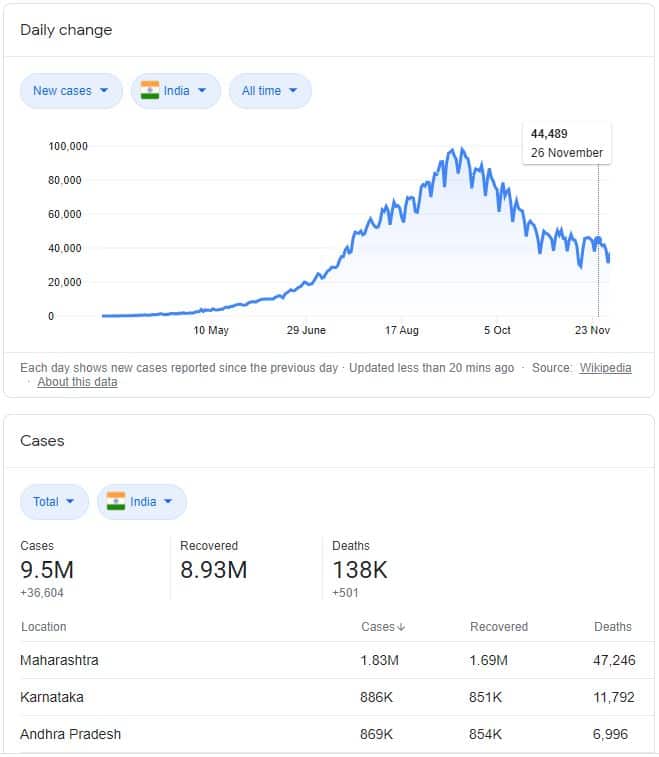659x757 pixels.
Task: Expand the All time range dropdown
Action: click(270, 91)
